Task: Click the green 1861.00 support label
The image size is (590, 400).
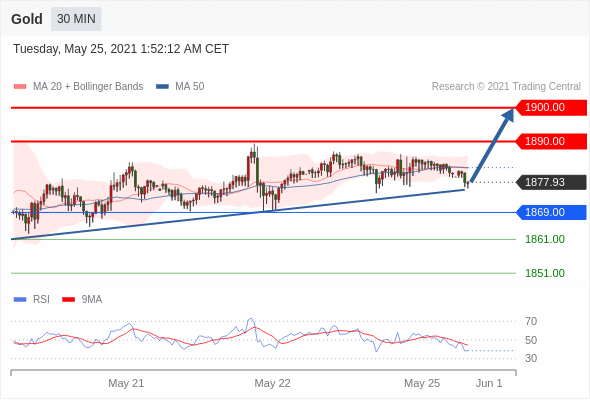Action: [x=545, y=239]
